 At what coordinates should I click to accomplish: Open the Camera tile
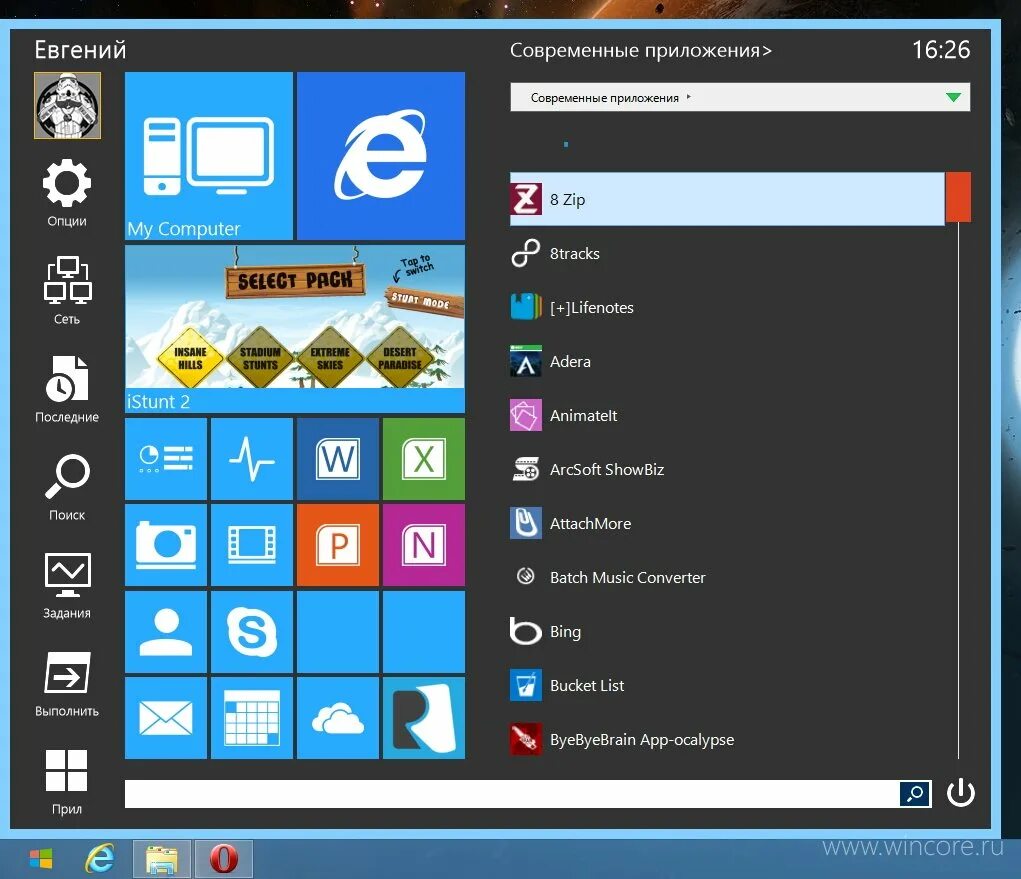pyautogui.click(x=166, y=545)
